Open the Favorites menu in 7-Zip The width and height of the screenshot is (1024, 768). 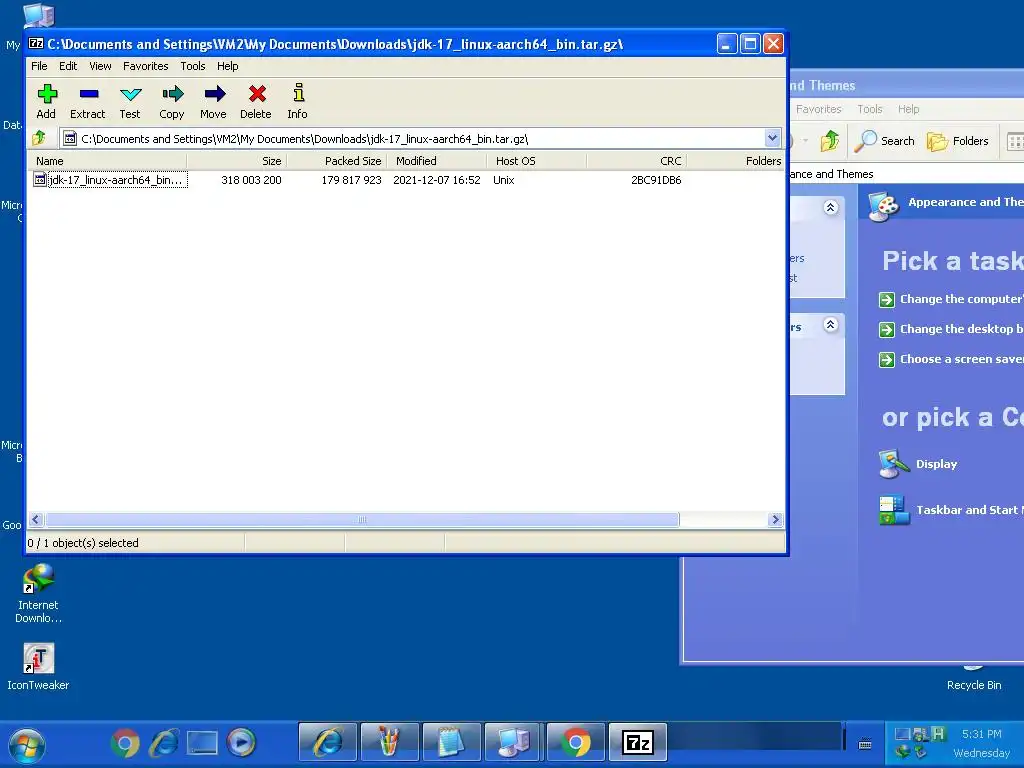tap(146, 66)
